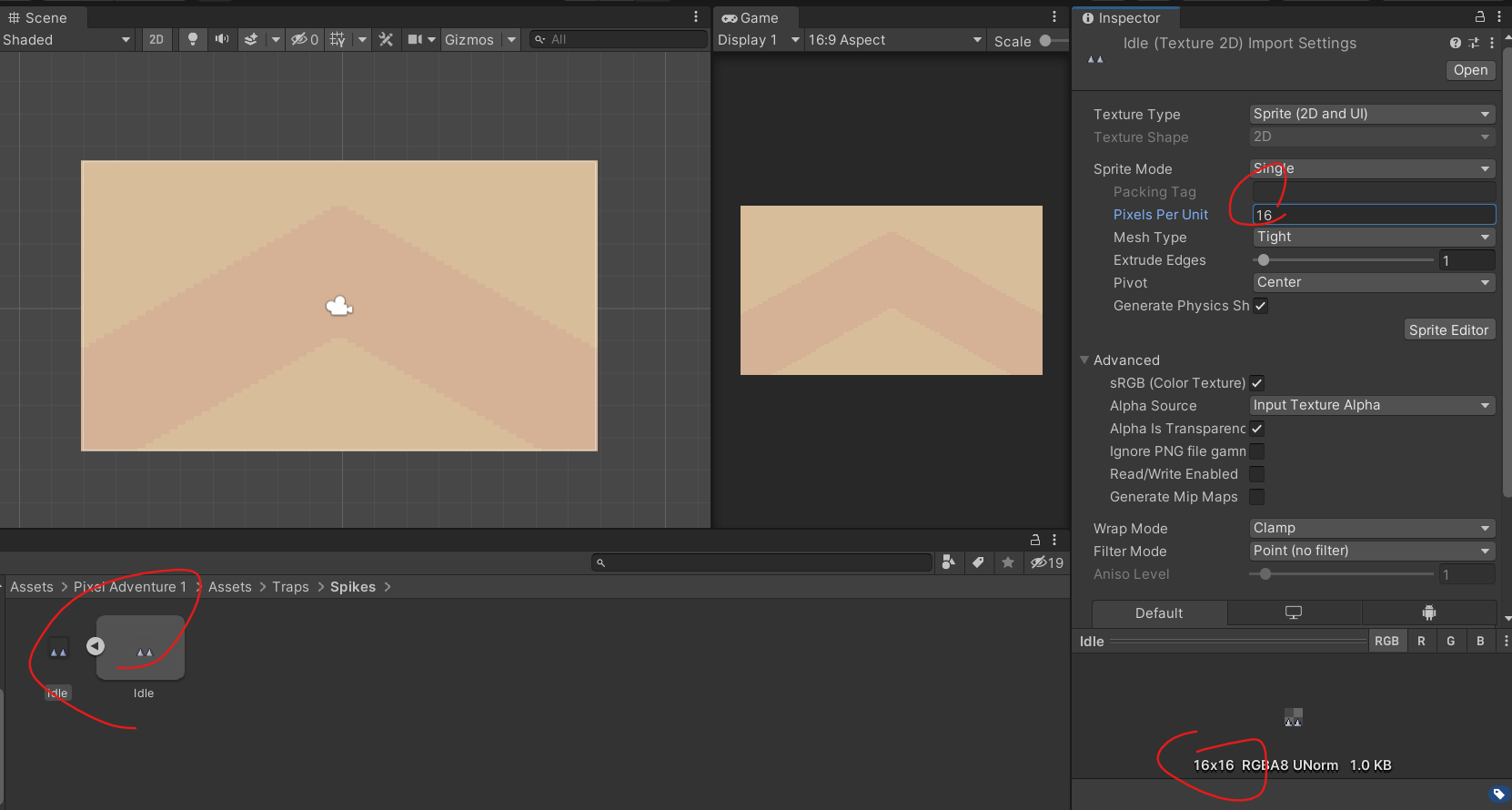Adjust the Extrude Edges slider

1343,260
